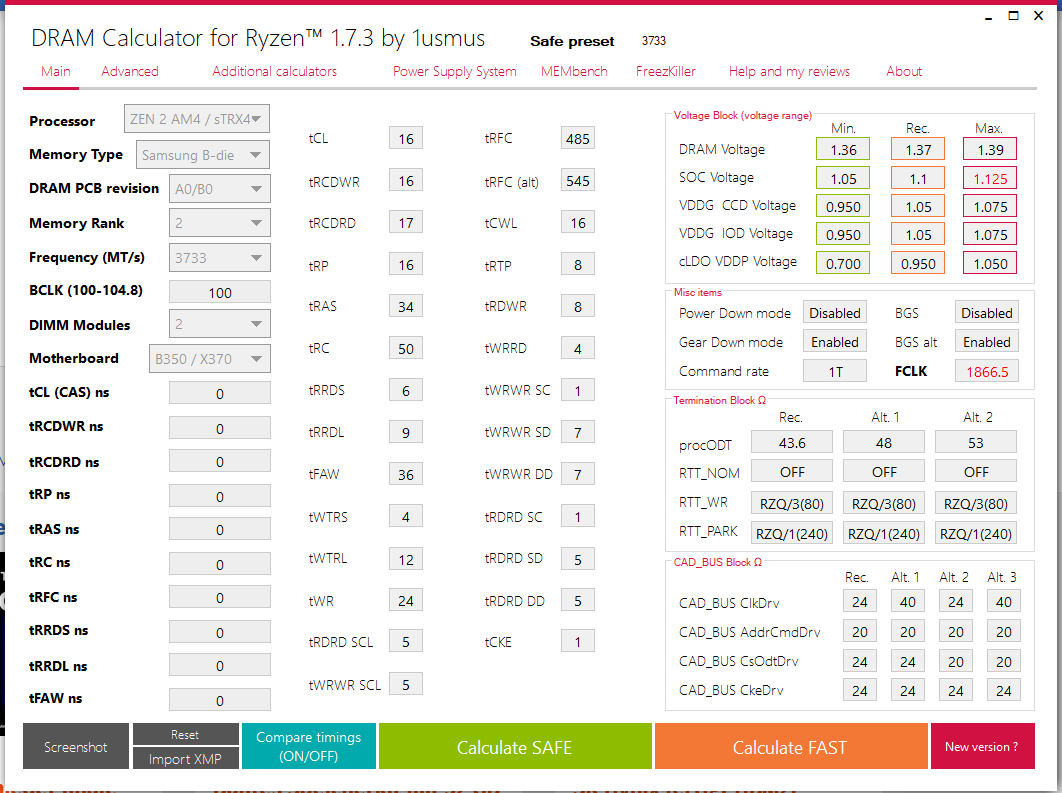The width and height of the screenshot is (1062, 793).
Task: Click the DRAM Voltage Max 1.39 box
Action: click(990, 149)
